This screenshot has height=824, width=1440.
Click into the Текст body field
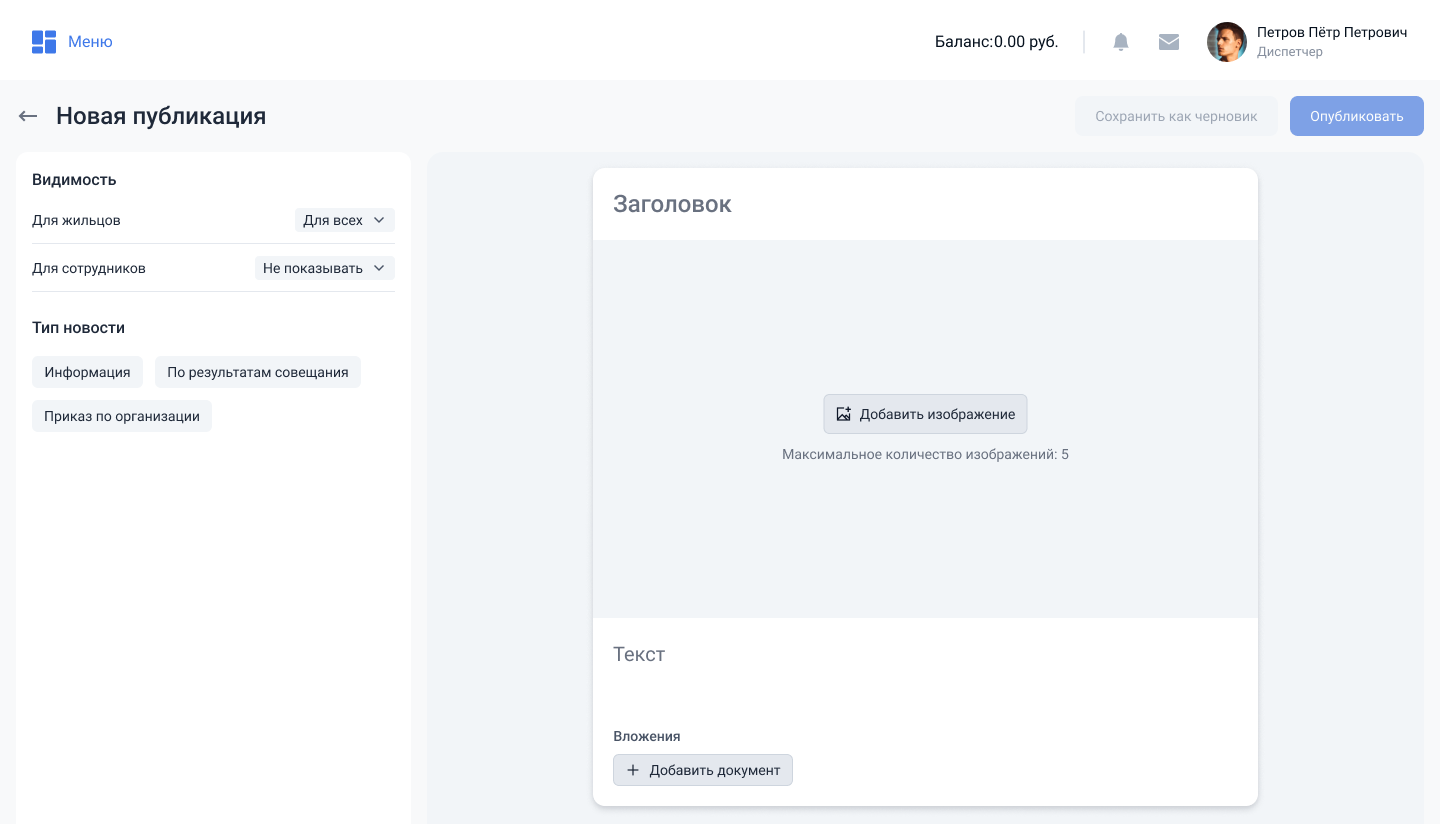[x=924, y=655]
